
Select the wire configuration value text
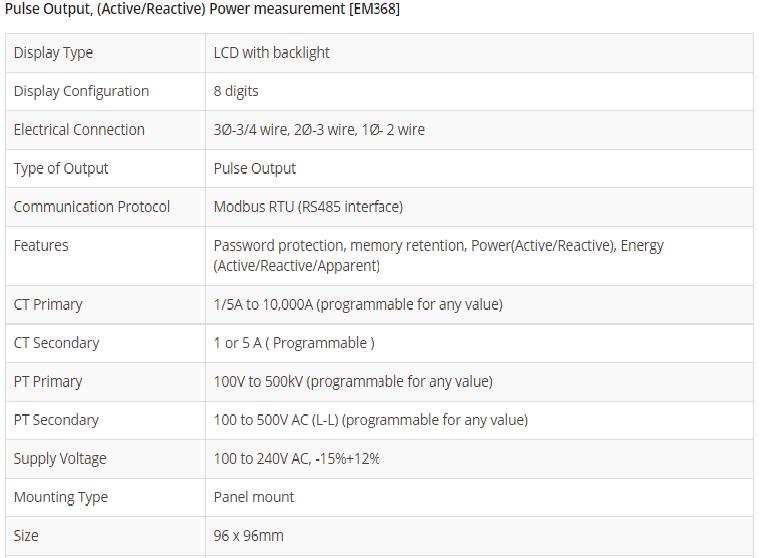tap(319, 130)
